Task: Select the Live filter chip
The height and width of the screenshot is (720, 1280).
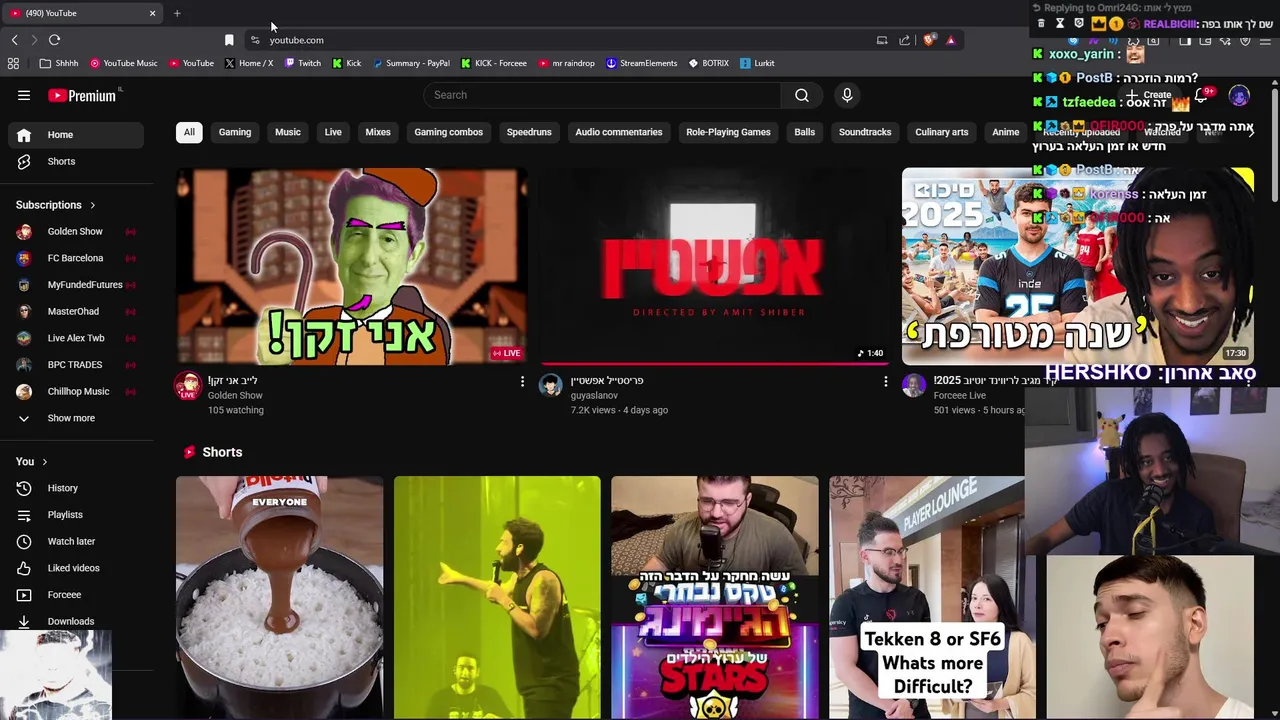Action: pyautogui.click(x=333, y=132)
